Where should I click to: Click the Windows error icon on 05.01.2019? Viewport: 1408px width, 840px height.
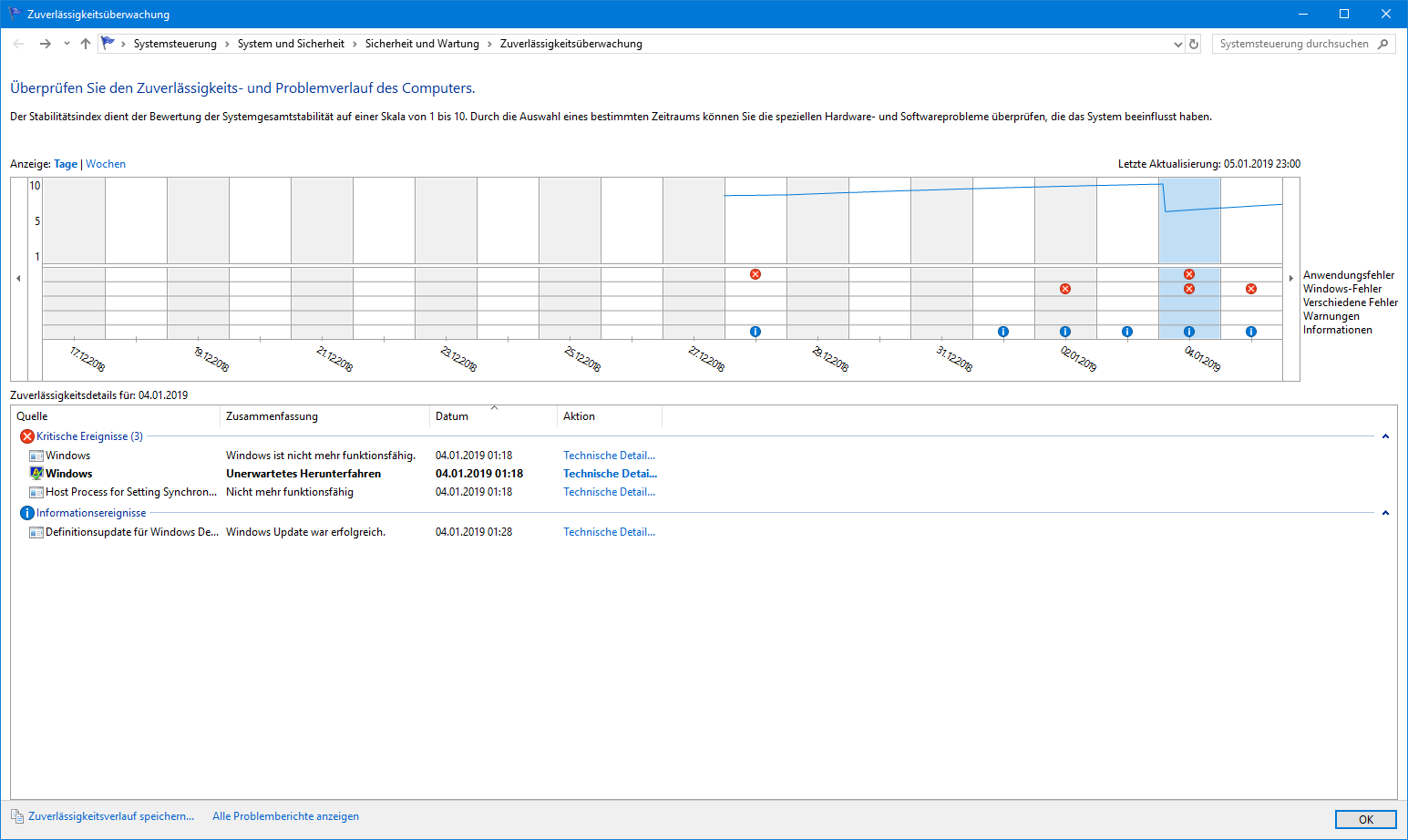tap(1251, 289)
